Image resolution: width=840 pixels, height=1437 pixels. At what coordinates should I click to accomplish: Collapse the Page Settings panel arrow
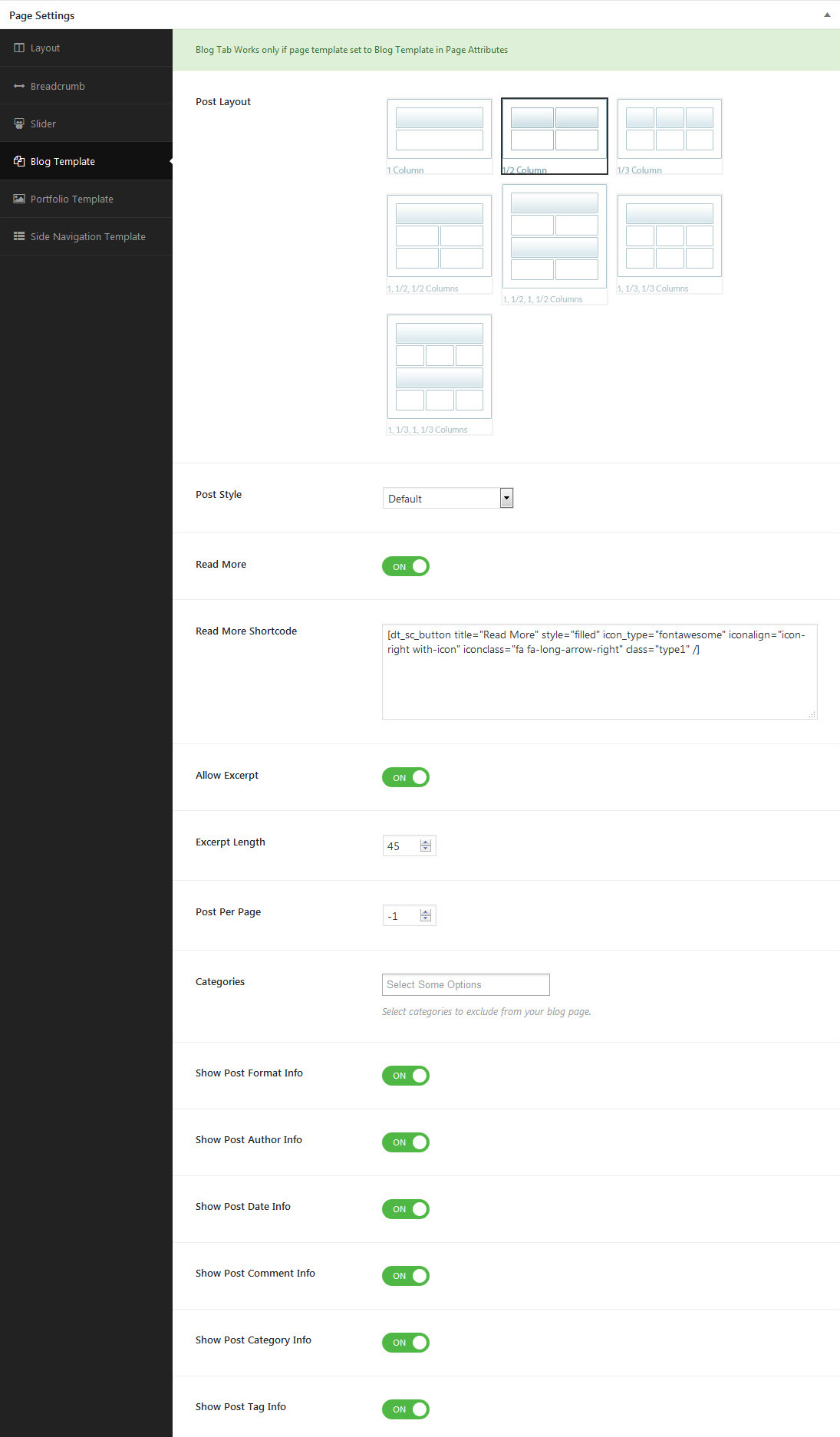point(827,15)
